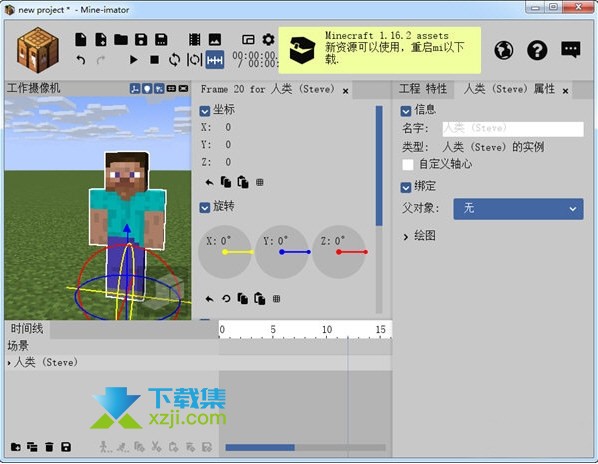This screenshot has width=598, height=464.
Task: Copy rotation icon under the wheels
Action: (243, 299)
